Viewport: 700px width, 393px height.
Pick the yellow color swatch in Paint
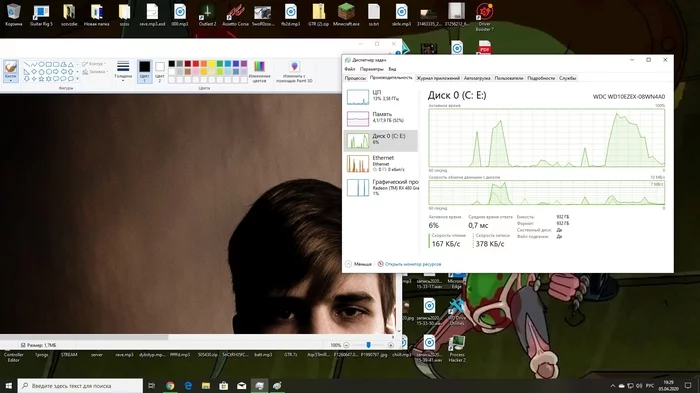click(x=212, y=64)
